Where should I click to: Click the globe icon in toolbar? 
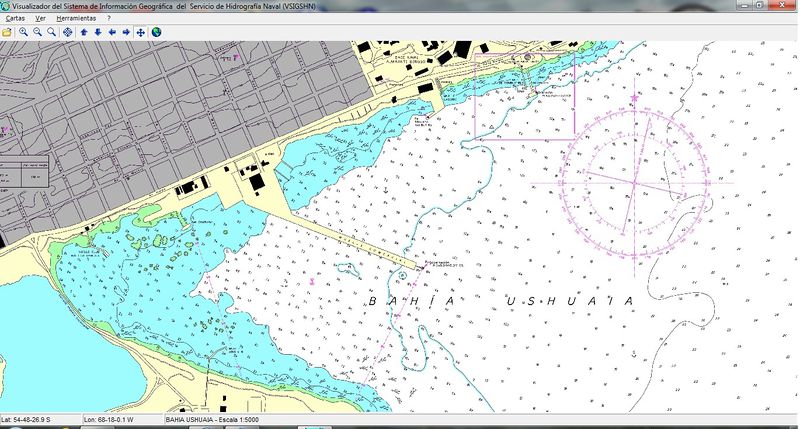157,32
